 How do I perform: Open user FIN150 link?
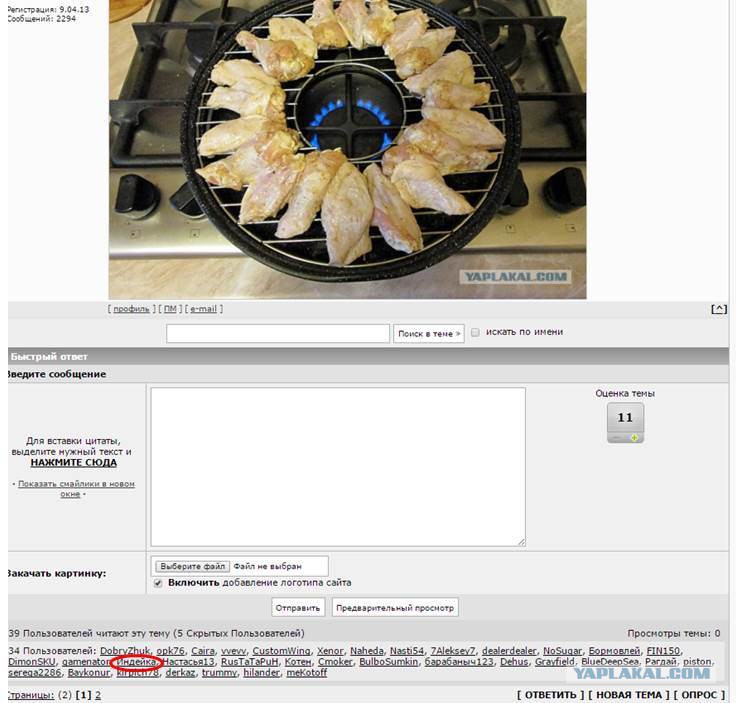[x=663, y=651]
